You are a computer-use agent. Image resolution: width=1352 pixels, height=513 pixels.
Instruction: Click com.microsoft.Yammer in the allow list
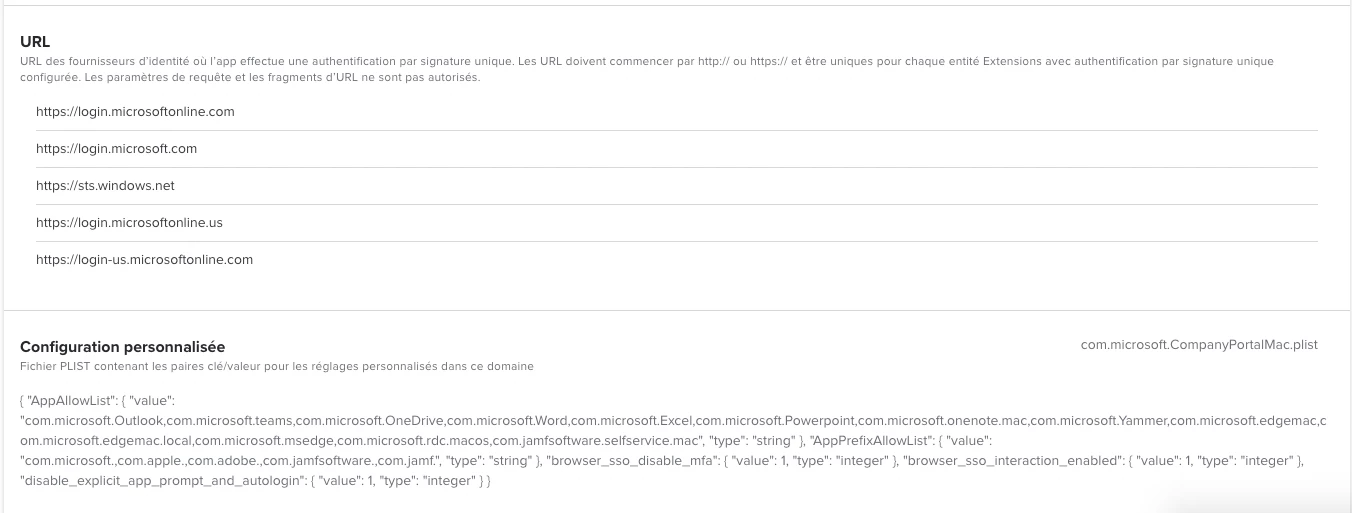pyautogui.click(x=1098, y=420)
